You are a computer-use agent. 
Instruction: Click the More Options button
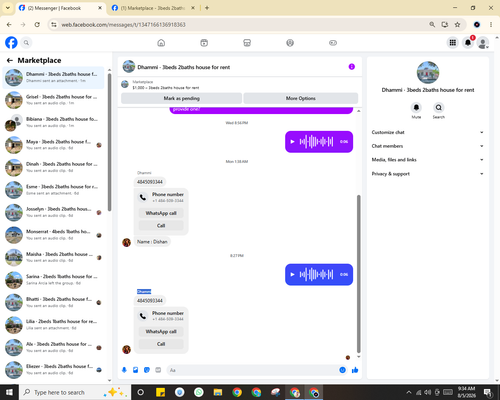coord(301,98)
